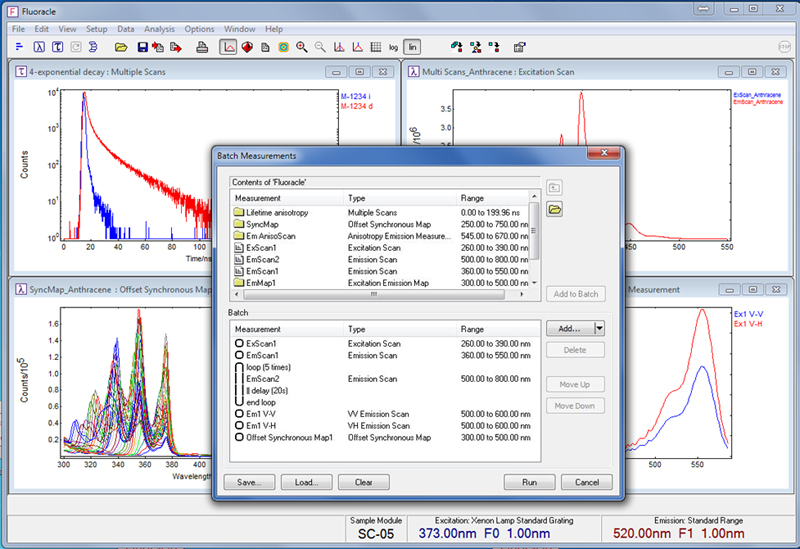Toggle the log scale button
Viewport: 800px width, 549px height.
(x=393, y=47)
